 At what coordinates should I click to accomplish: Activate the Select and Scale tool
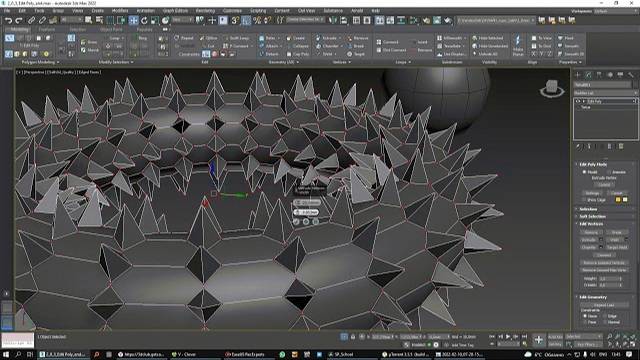pyautogui.click(x=155, y=20)
